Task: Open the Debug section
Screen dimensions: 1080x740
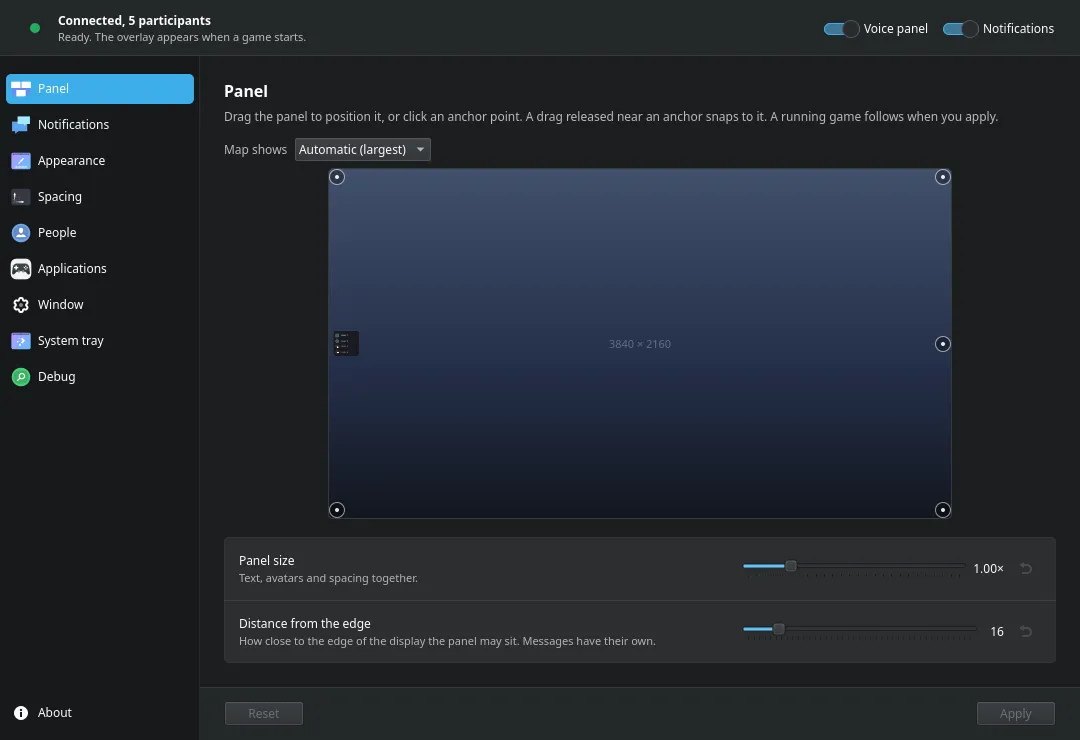Action: click(100, 377)
